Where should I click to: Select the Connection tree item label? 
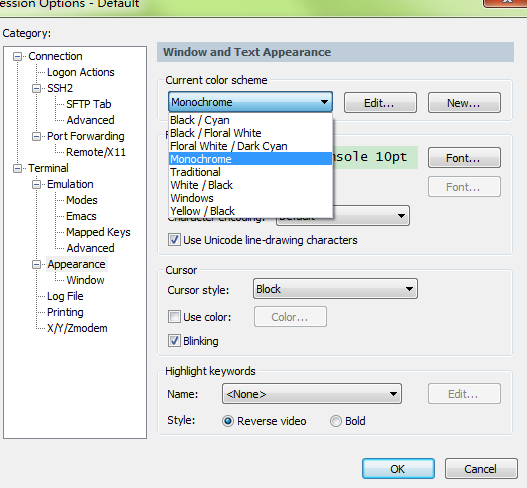pyautogui.click(x=55, y=56)
